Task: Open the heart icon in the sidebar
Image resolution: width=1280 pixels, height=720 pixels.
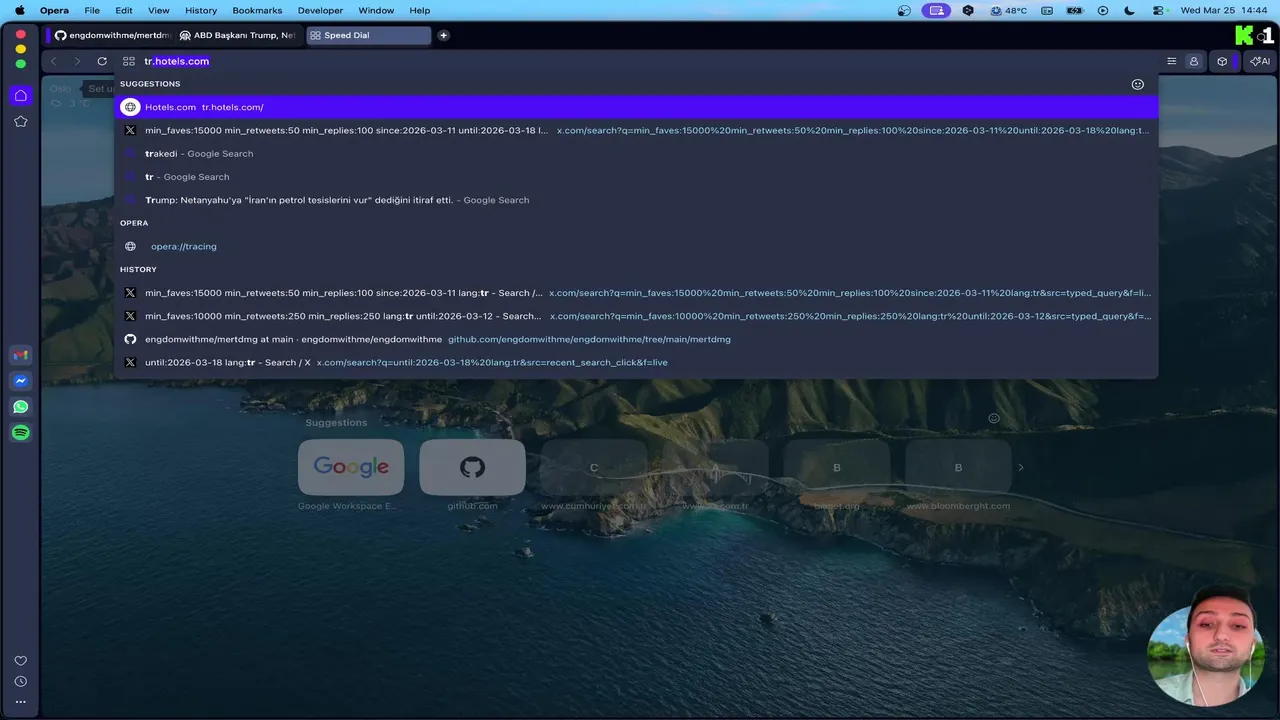Action: [x=20, y=661]
